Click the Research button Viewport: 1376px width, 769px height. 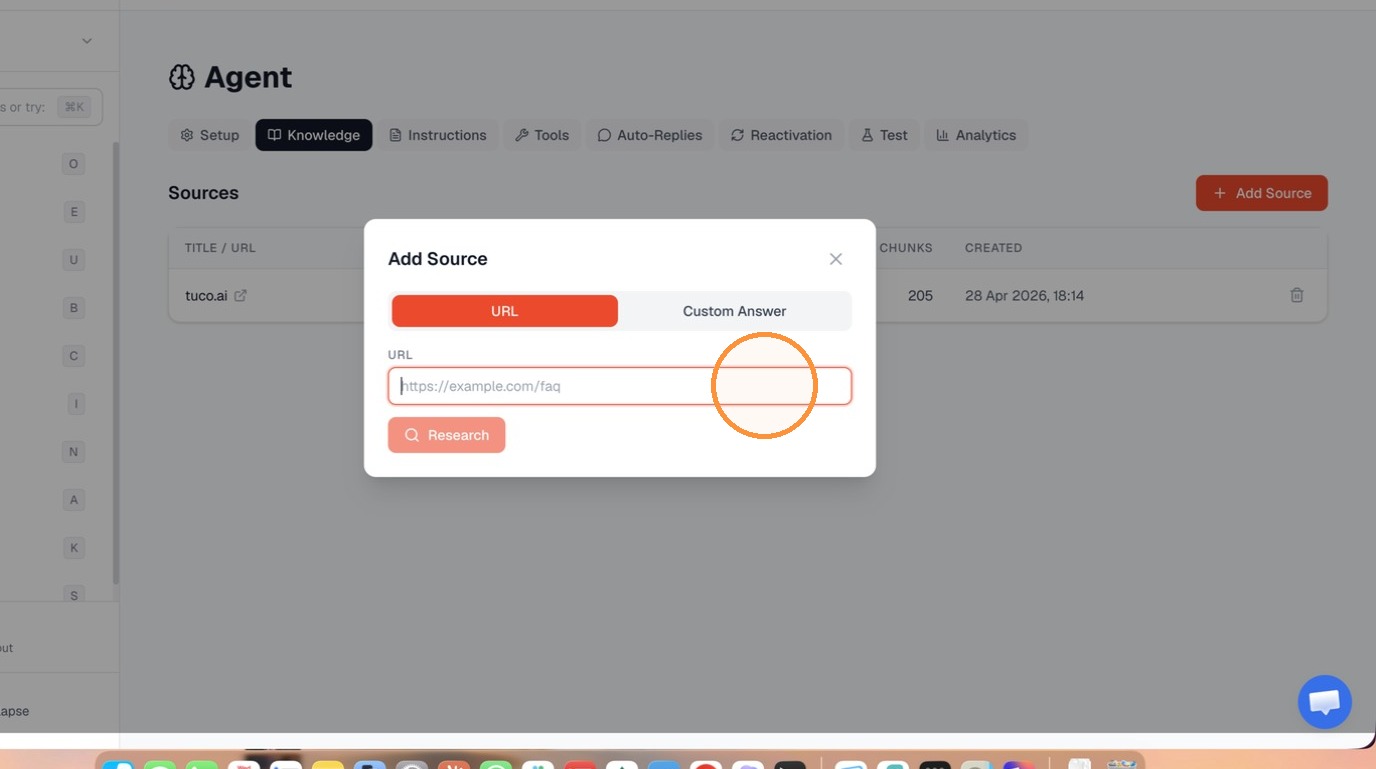click(447, 435)
